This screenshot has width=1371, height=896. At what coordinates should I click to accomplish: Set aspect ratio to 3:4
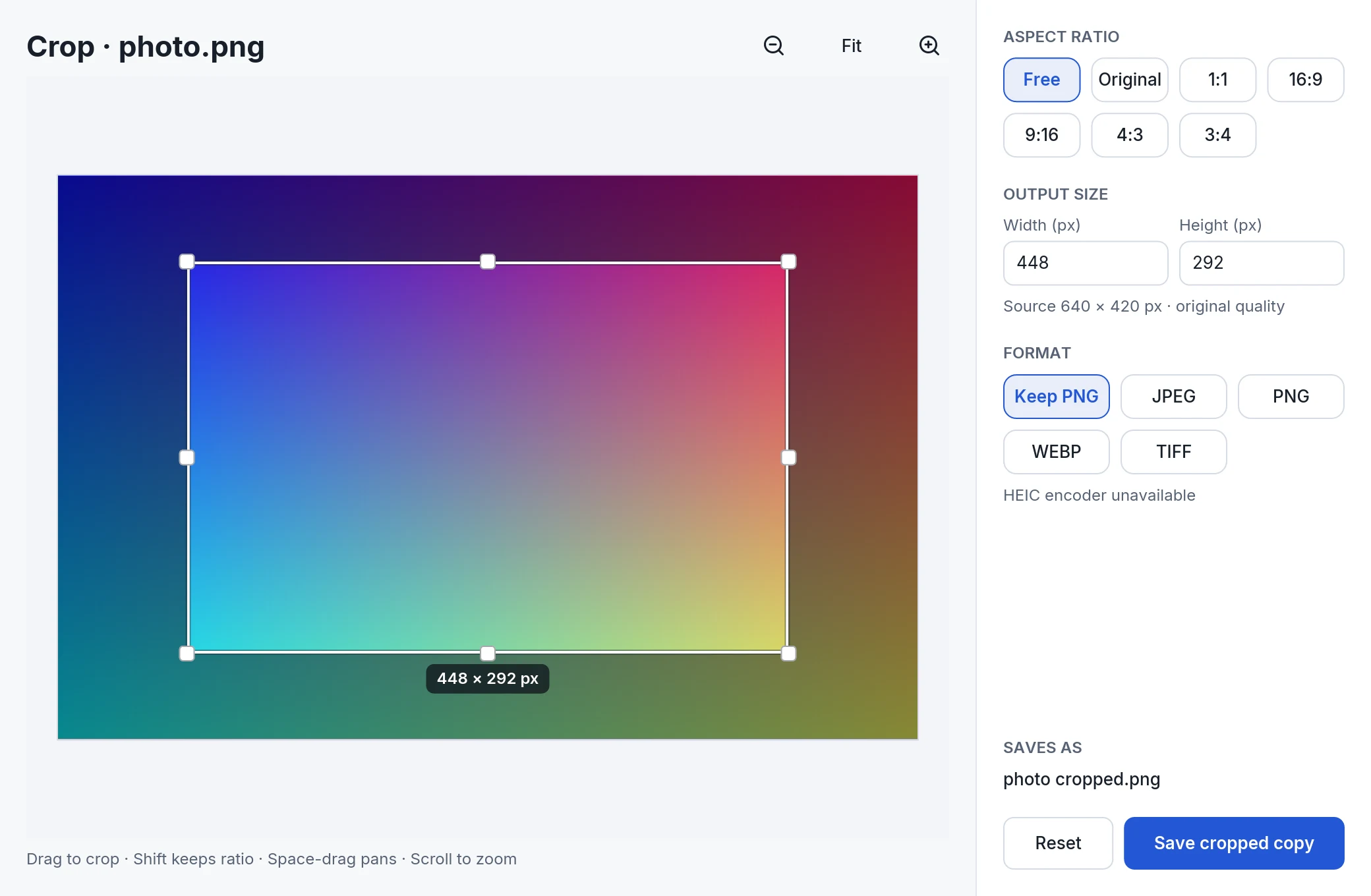1217,135
